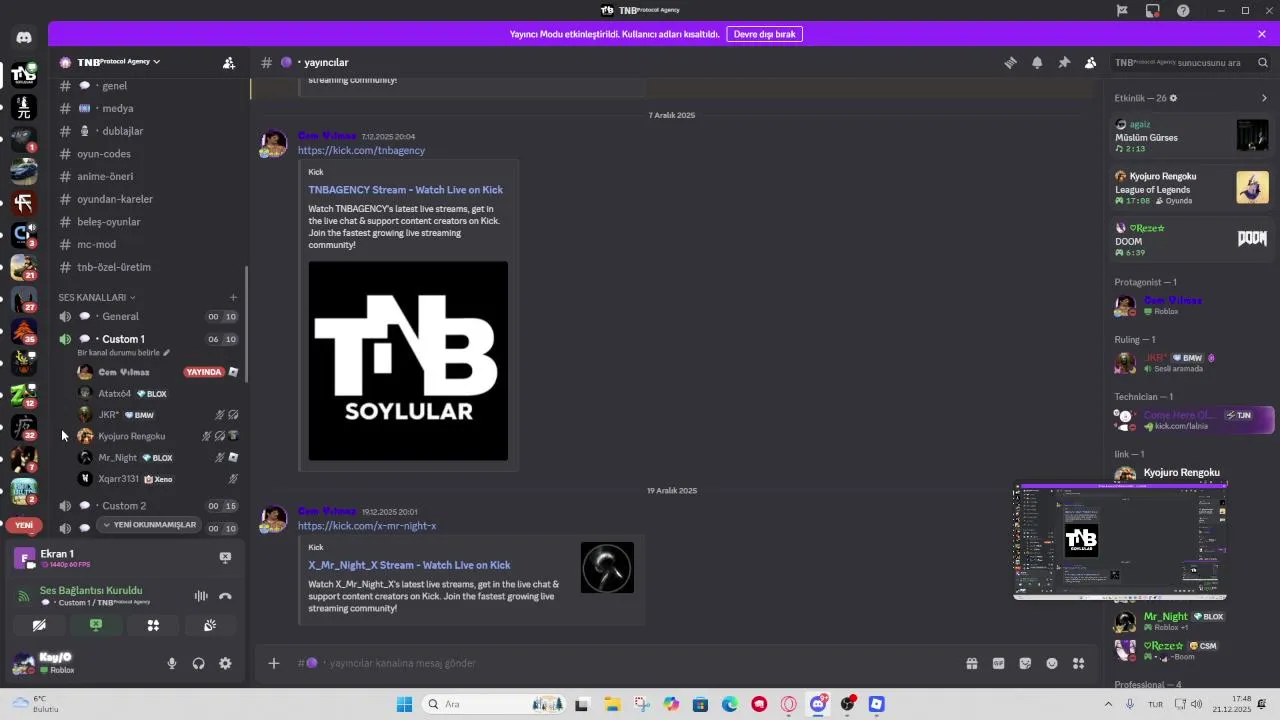The width and height of the screenshot is (1280, 720).
Task: Toggle green screen share button
Action: 96,625
